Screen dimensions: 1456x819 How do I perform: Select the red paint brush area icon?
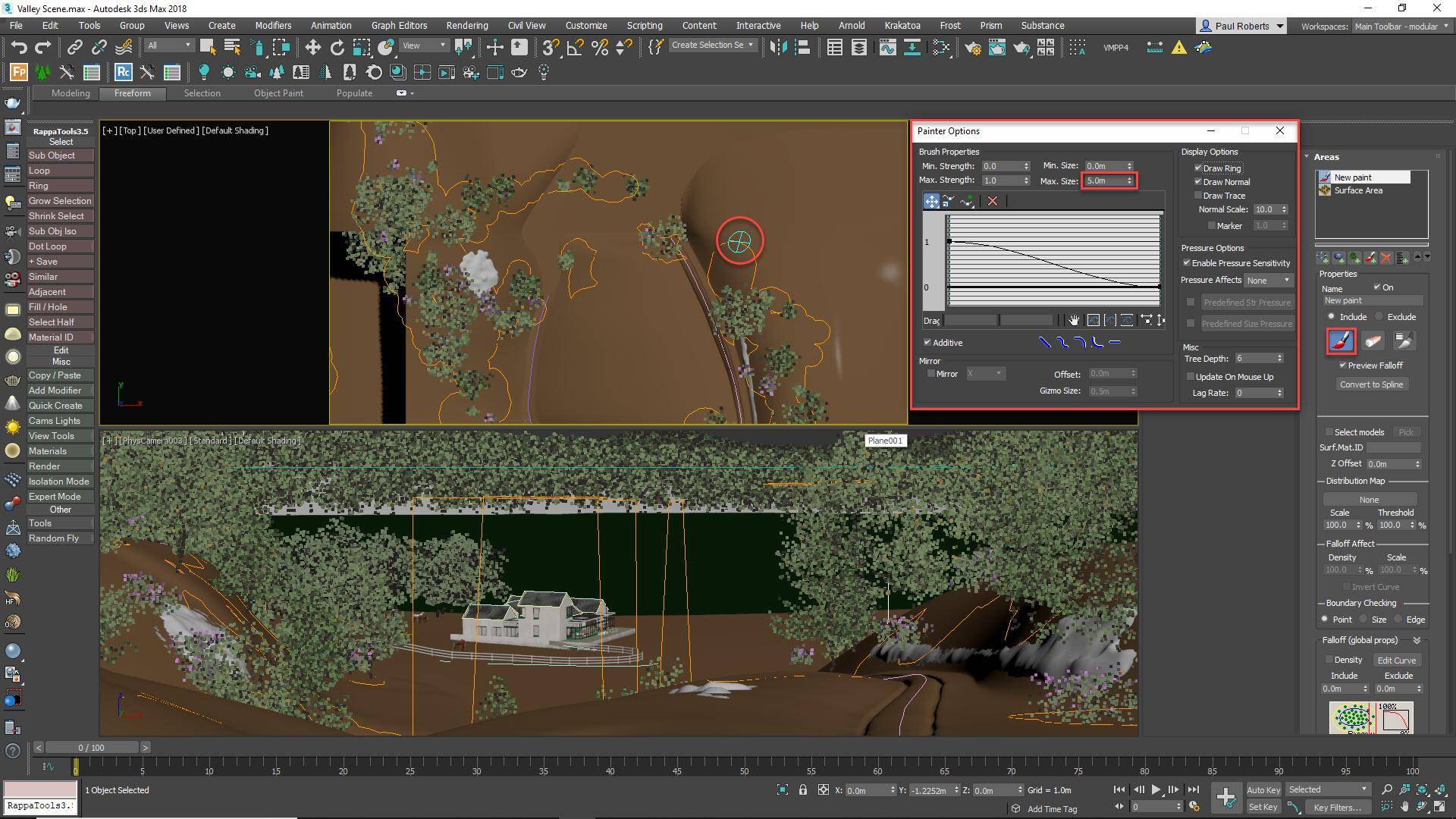1340,341
